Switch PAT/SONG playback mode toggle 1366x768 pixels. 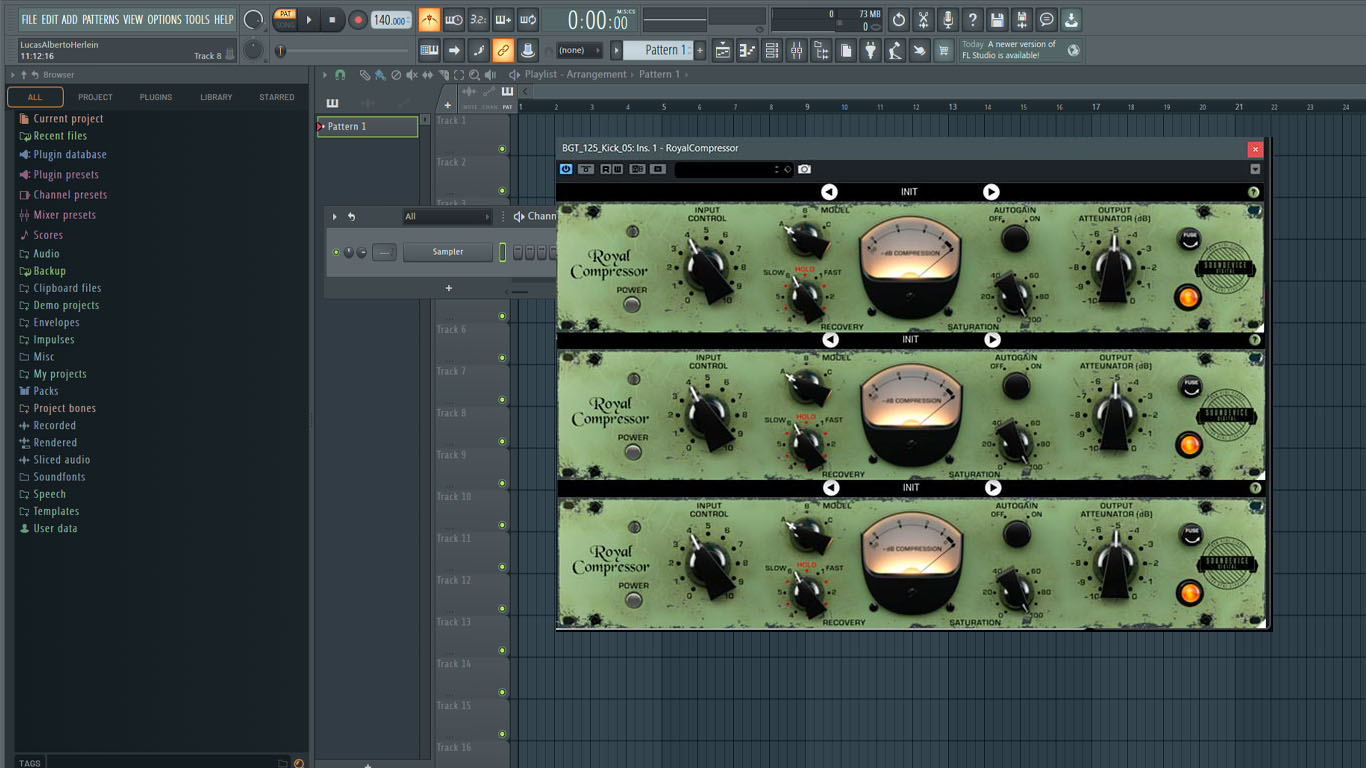click(x=285, y=19)
